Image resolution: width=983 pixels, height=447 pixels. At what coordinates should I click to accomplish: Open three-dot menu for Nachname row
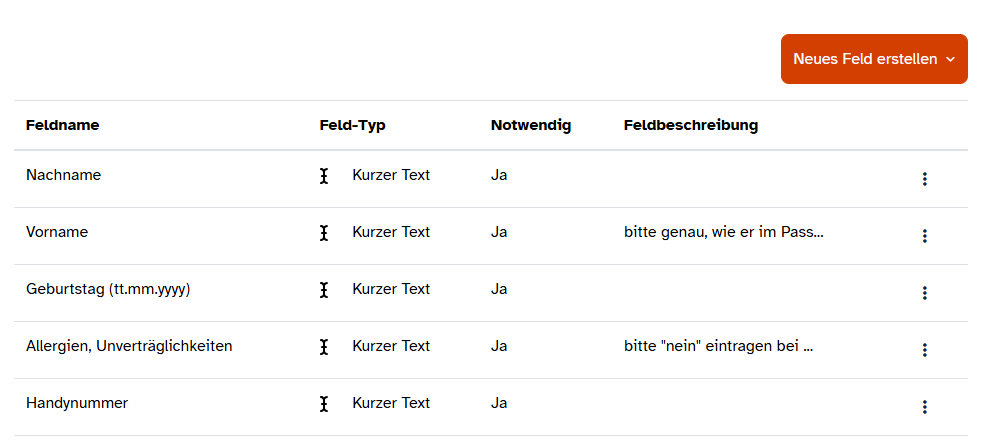(924, 179)
